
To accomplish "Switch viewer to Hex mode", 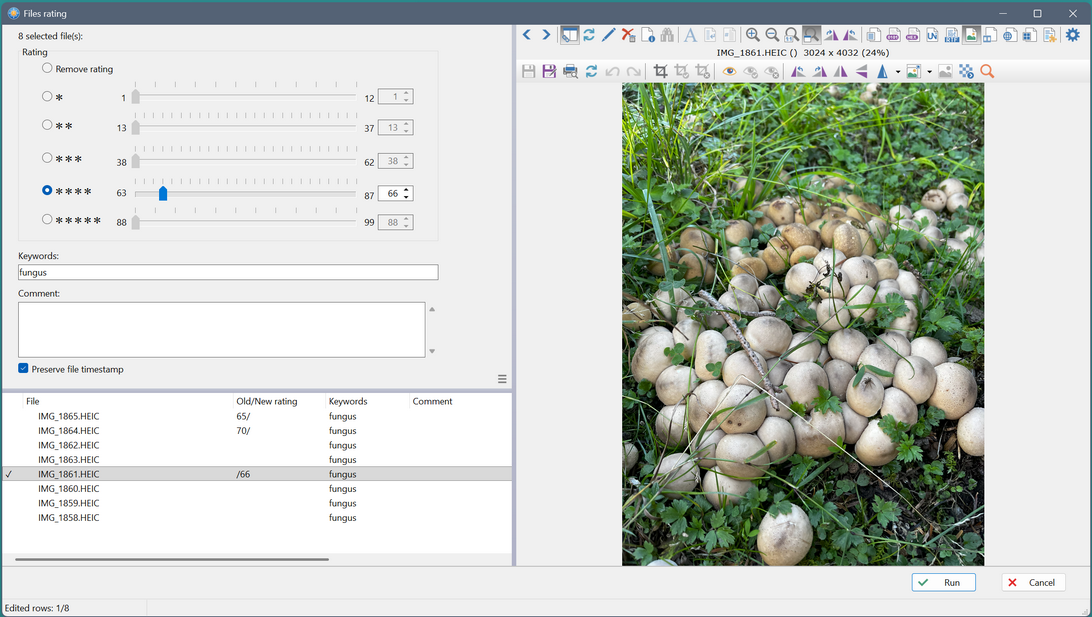I will tap(911, 35).
